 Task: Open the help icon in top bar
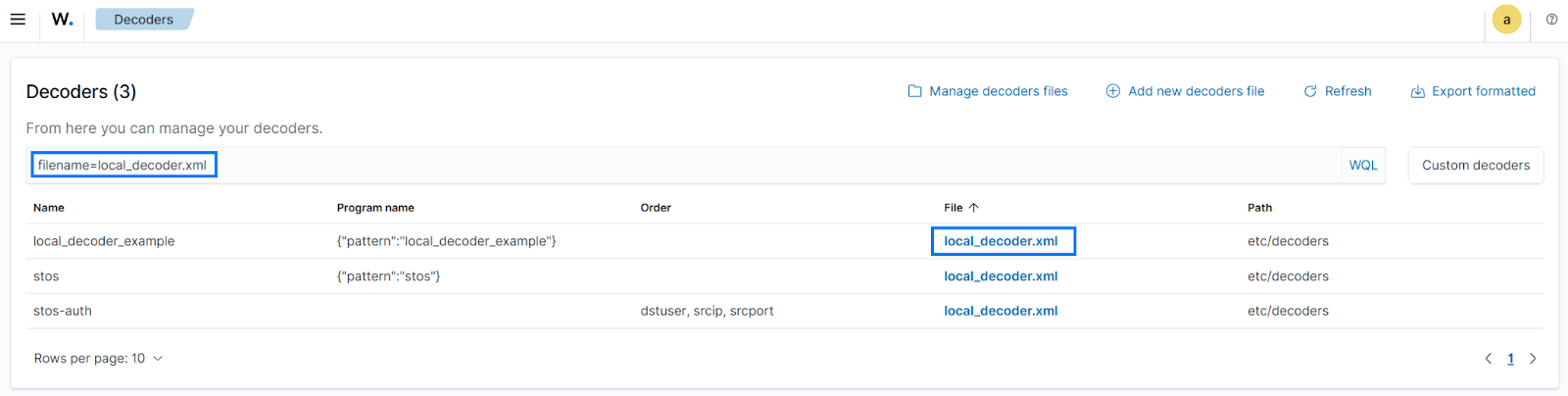[x=1551, y=20]
